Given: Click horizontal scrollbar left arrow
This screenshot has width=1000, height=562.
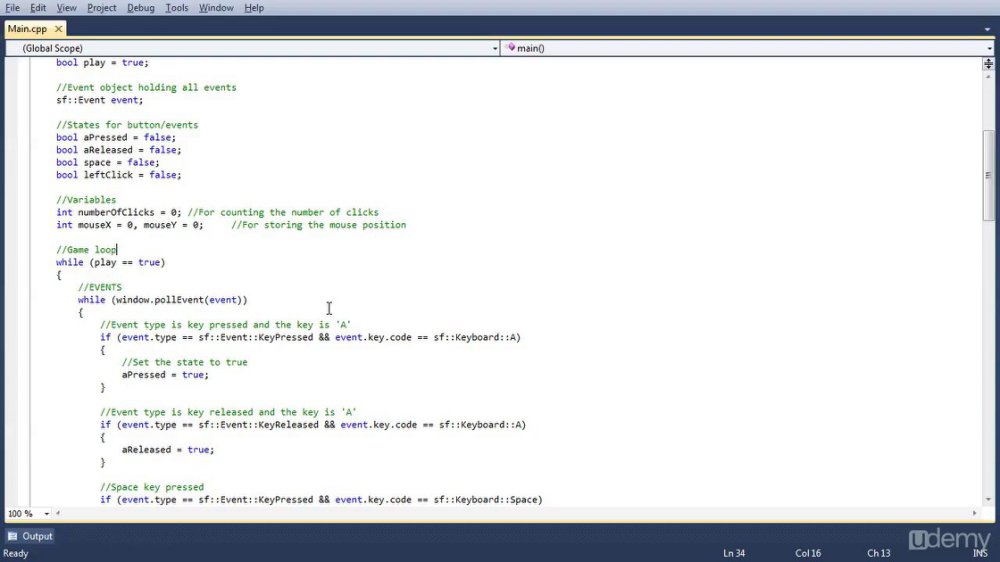Looking at the screenshot, I should click(58, 513).
